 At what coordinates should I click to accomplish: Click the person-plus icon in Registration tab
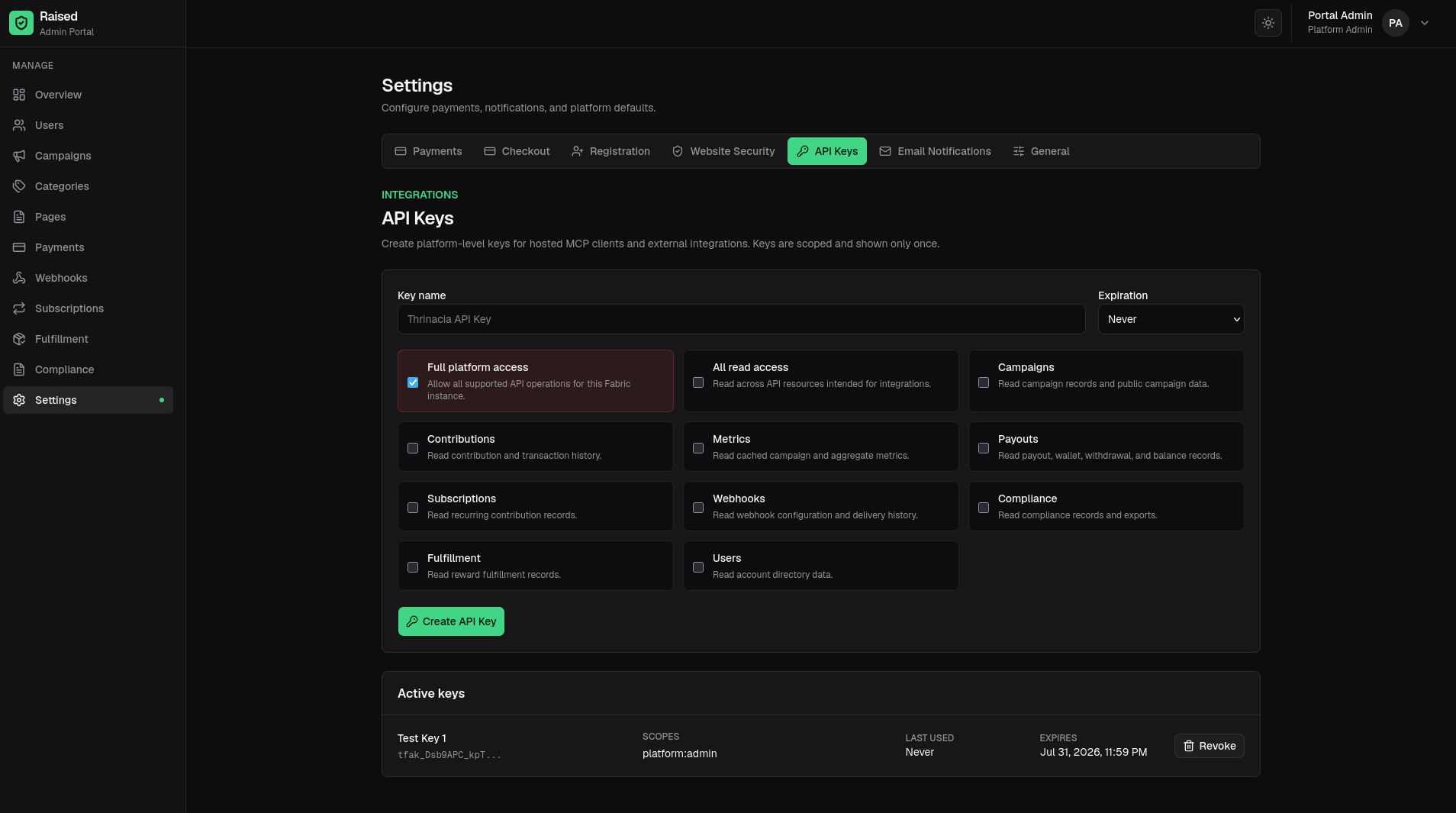(578, 151)
